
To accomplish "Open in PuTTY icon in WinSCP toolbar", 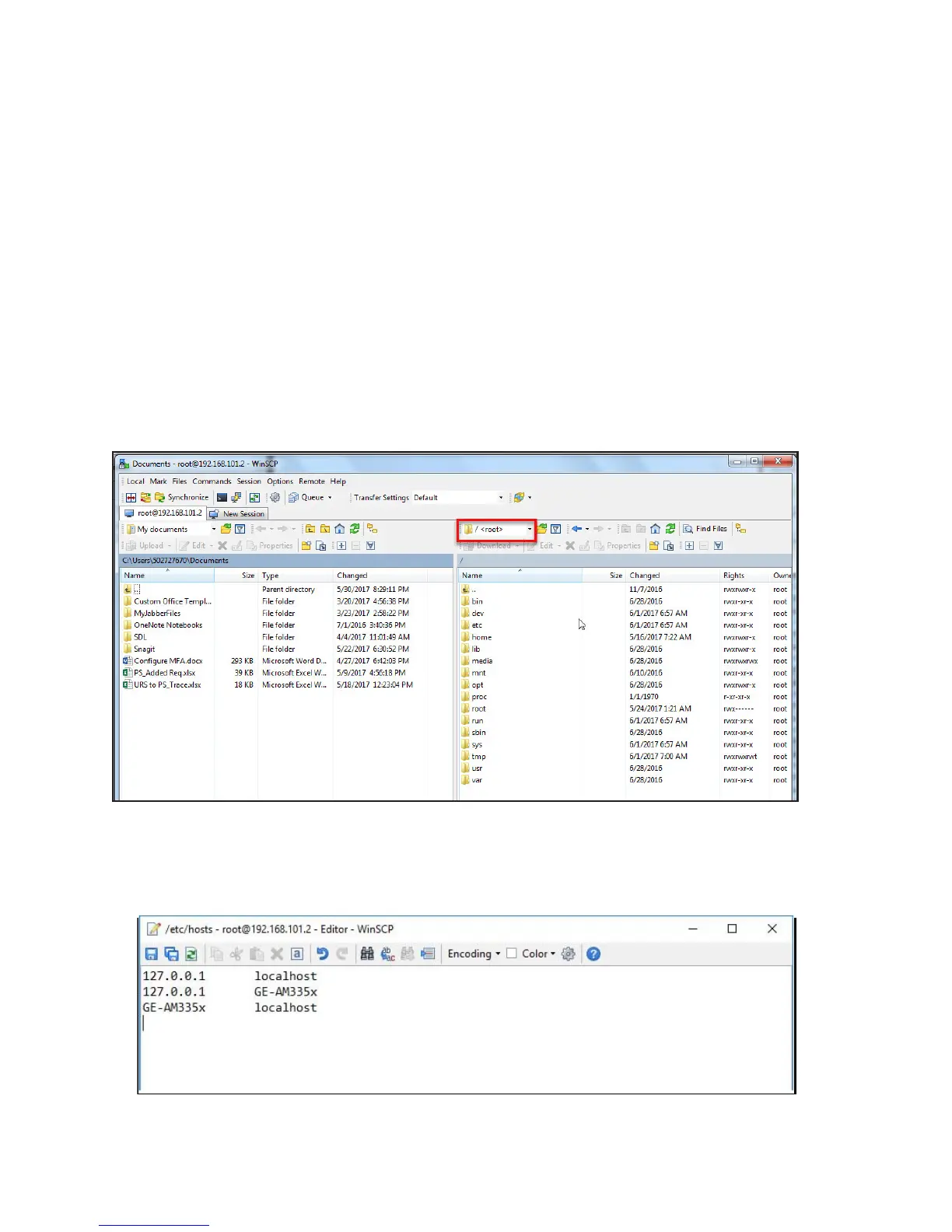I will pyautogui.click(x=236, y=498).
